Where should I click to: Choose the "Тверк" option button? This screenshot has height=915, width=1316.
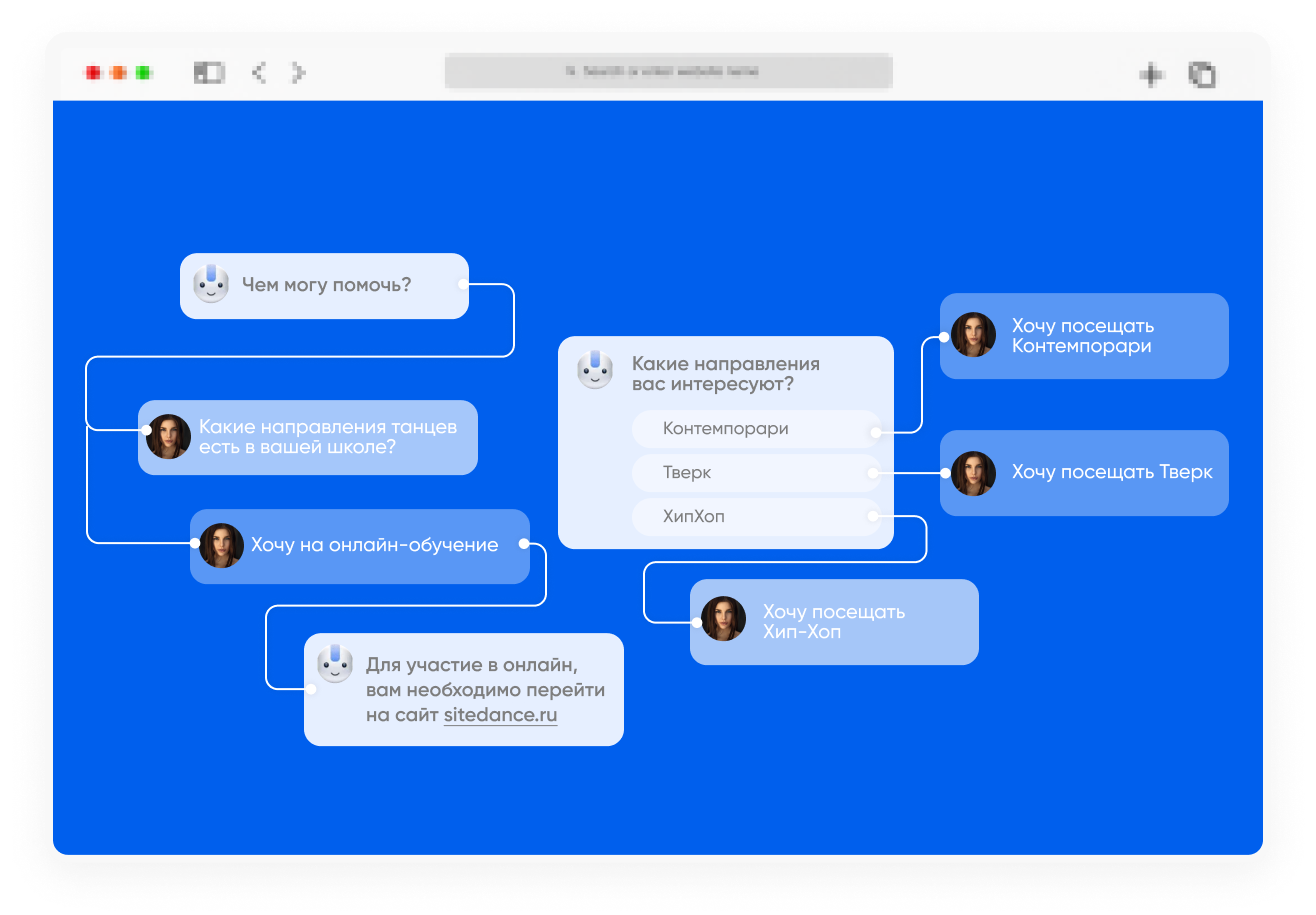coord(756,472)
